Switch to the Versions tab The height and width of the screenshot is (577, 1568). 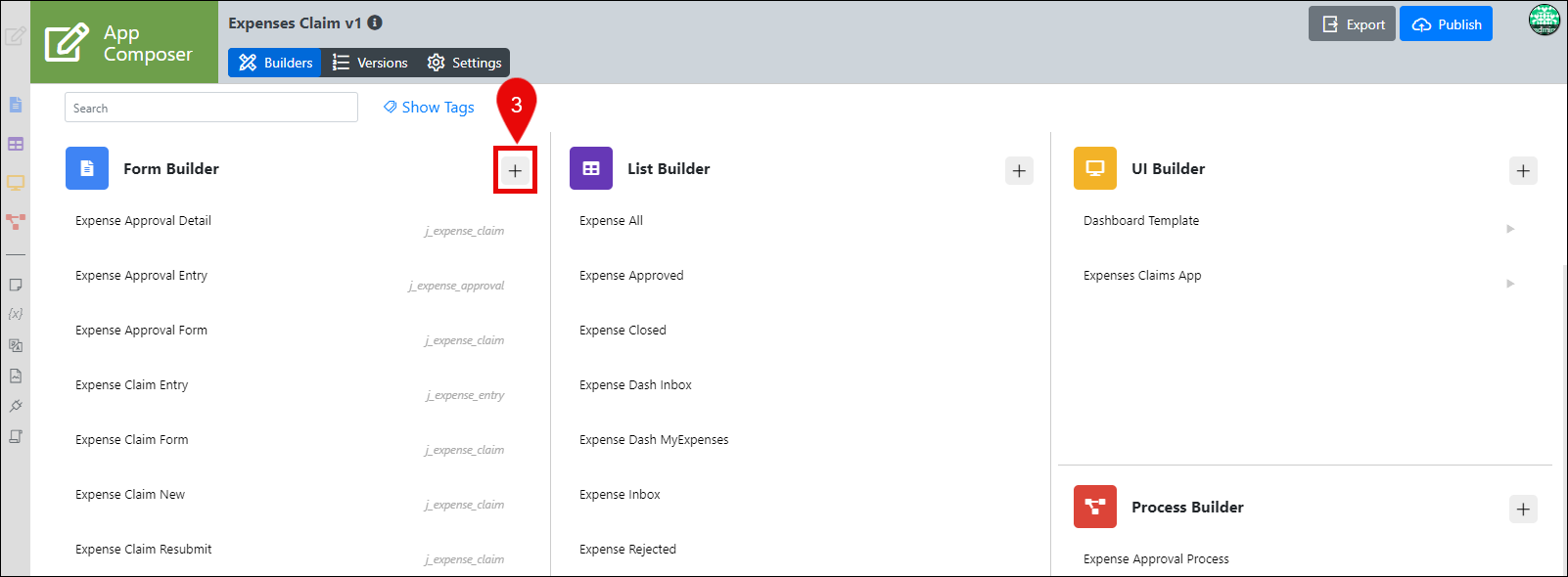(370, 63)
